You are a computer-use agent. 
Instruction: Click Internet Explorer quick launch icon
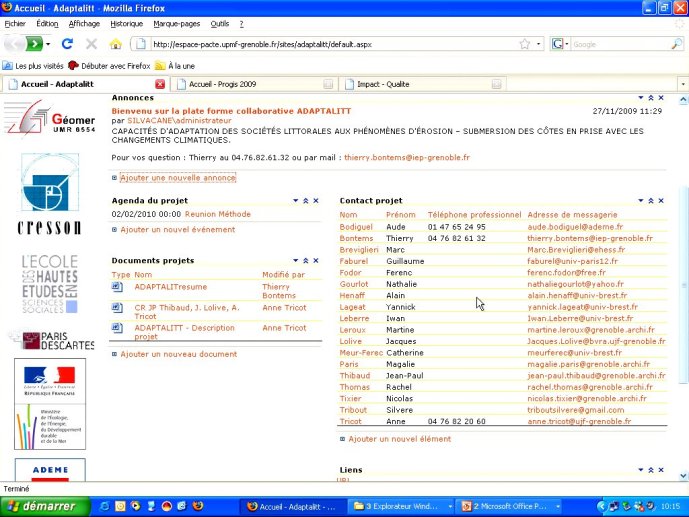[105, 506]
